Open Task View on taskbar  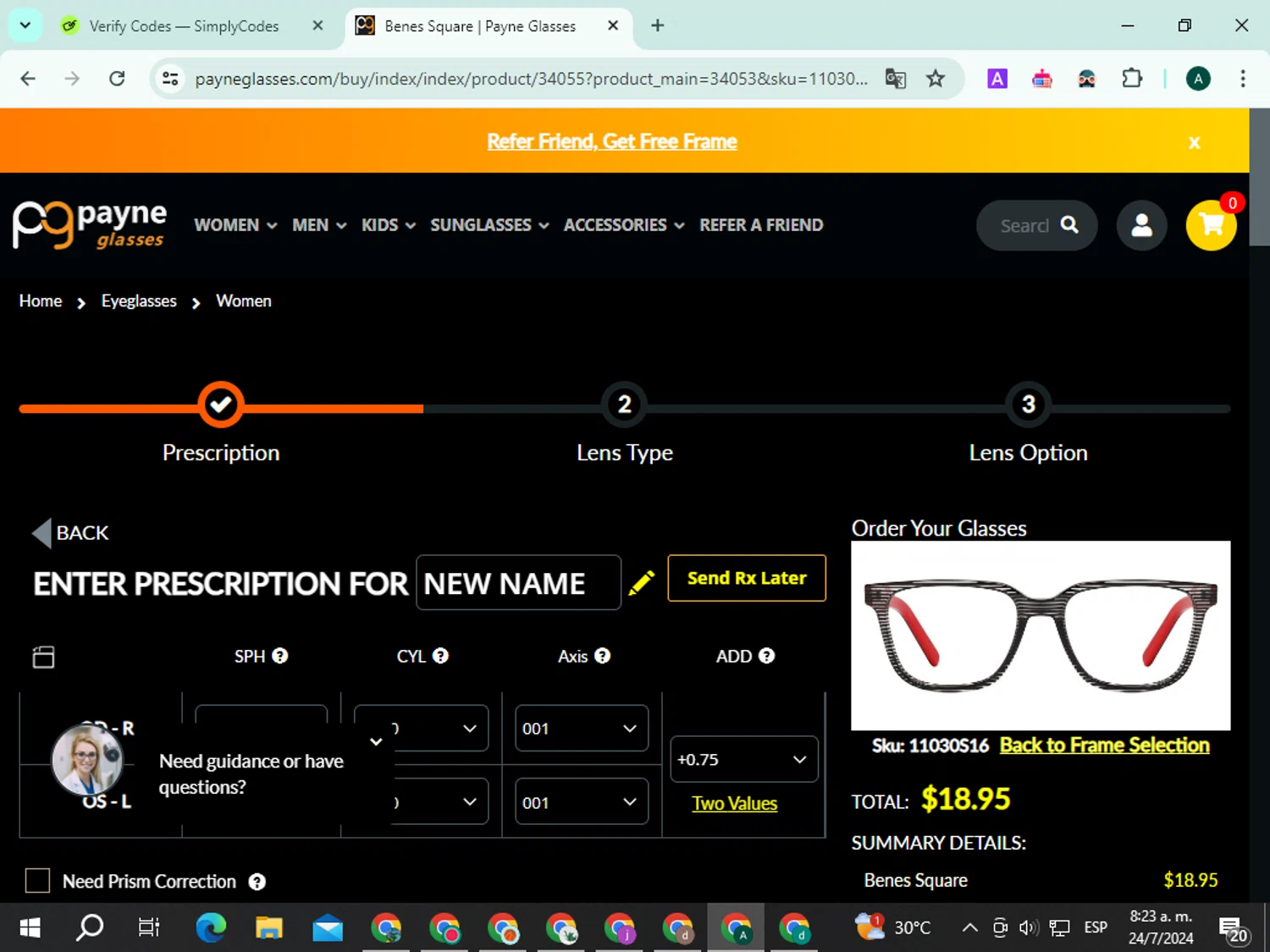[x=149, y=927]
